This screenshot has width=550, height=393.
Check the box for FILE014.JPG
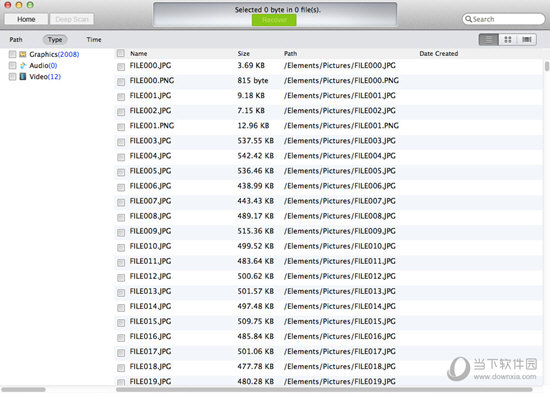[121, 308]
